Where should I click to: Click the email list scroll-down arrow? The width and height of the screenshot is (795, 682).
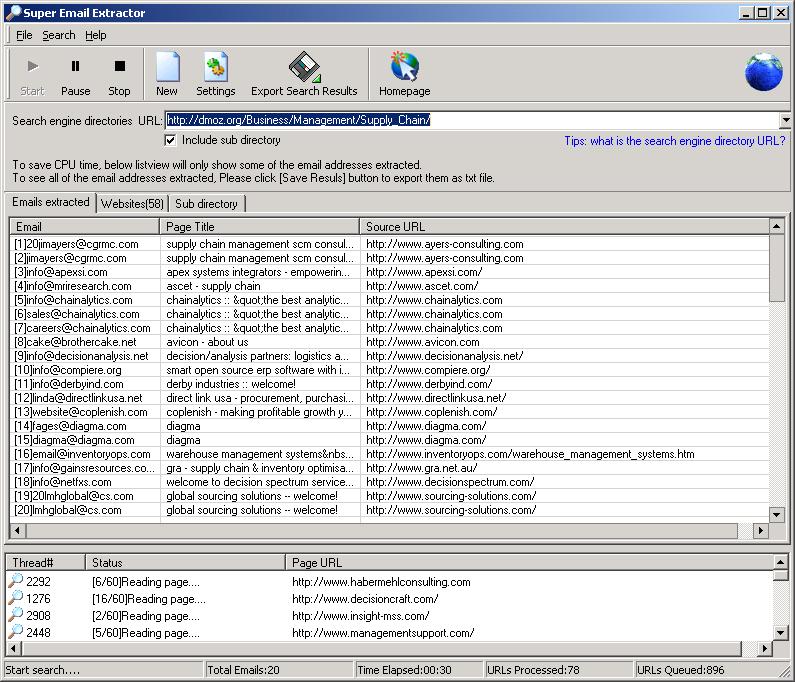[776, 515]
